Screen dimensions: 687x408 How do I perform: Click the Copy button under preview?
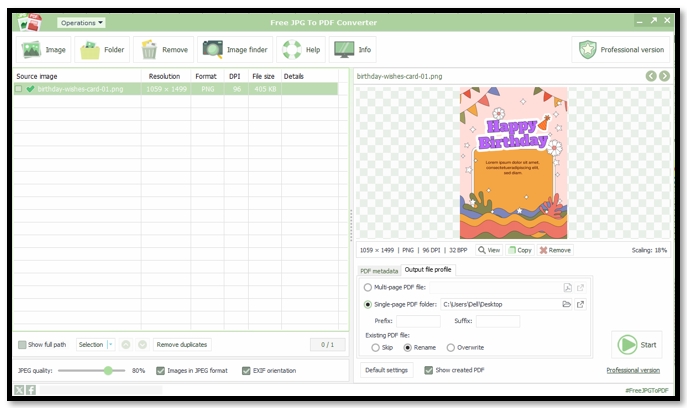520,250
